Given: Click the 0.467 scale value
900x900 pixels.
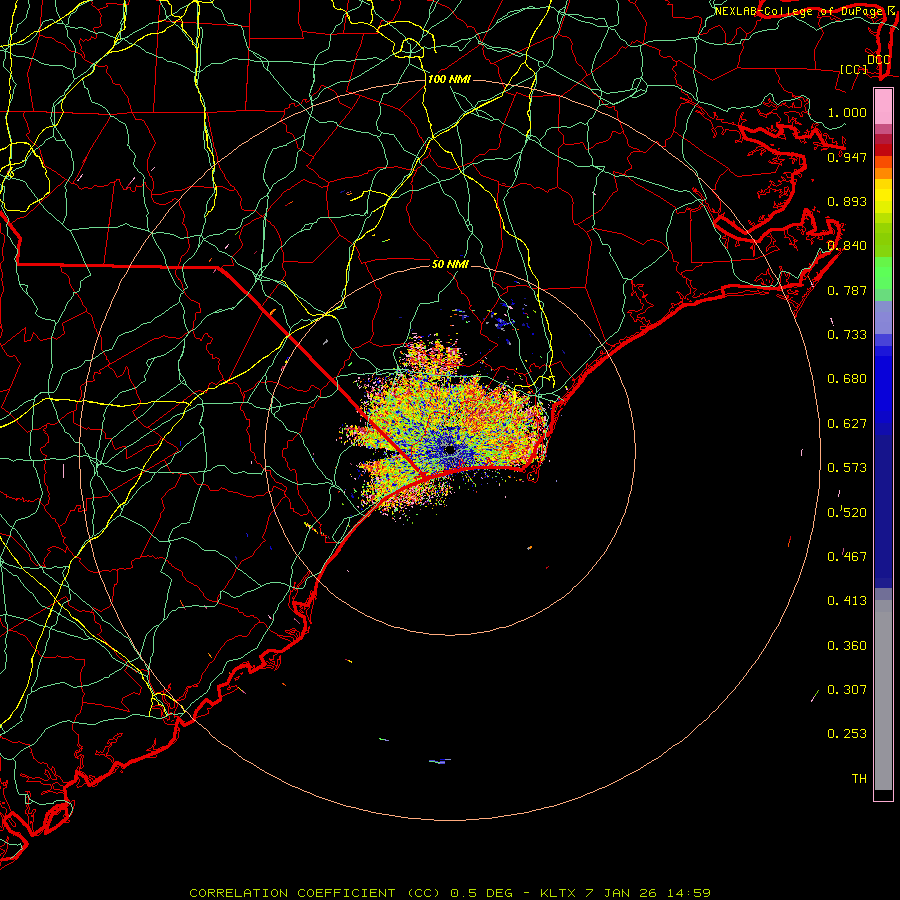Looking at the screenshot, I should click(x=847, y=556).
